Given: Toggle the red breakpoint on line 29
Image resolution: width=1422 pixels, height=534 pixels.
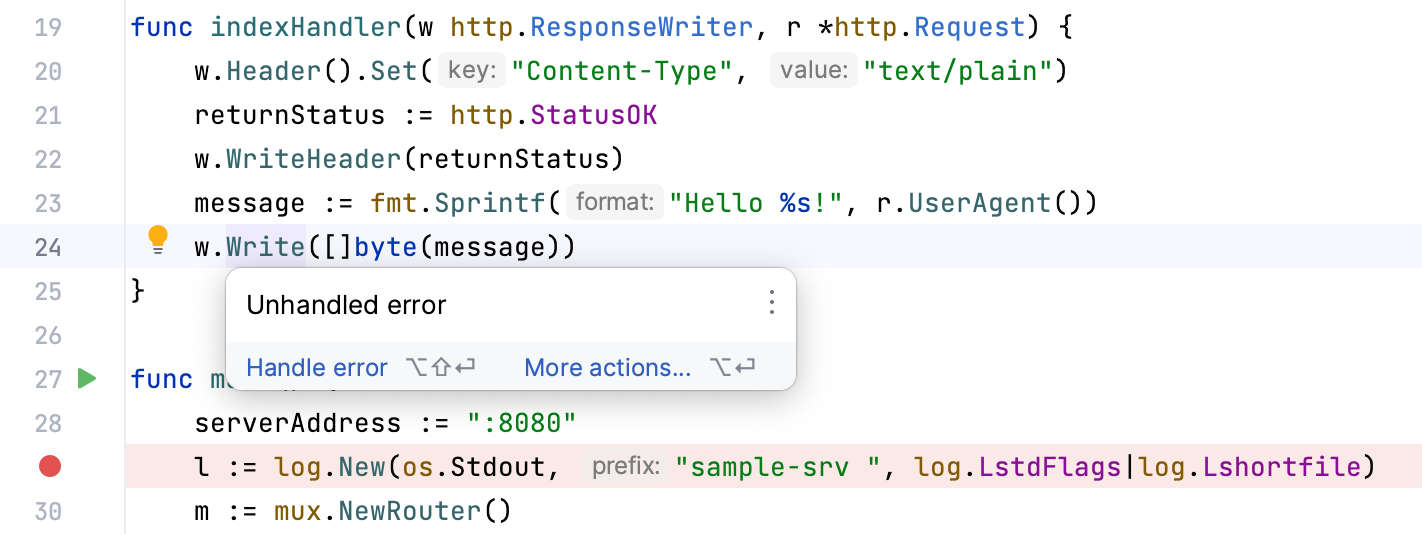Looking at the screenshot, I should pos(49,466).
